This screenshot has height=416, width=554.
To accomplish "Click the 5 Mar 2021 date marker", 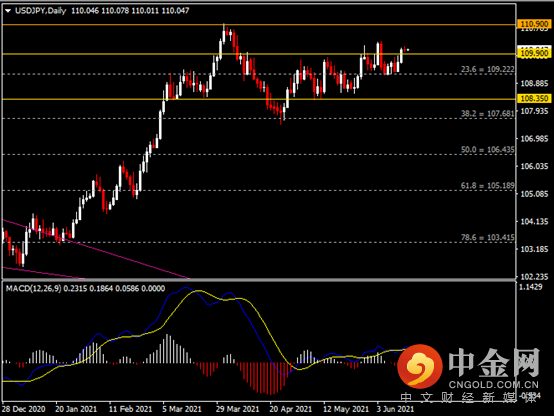I will coord(182,409).
